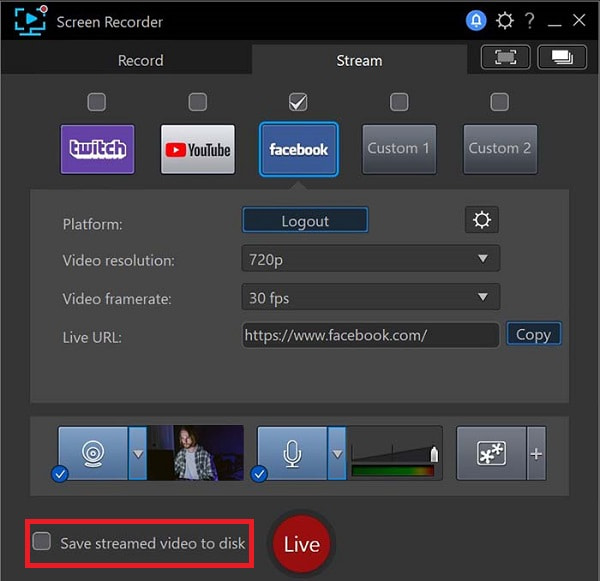The height and width of the screenshot is (581, 600).
Task: Open help question mark icon
Action: [x=530, y=20]
